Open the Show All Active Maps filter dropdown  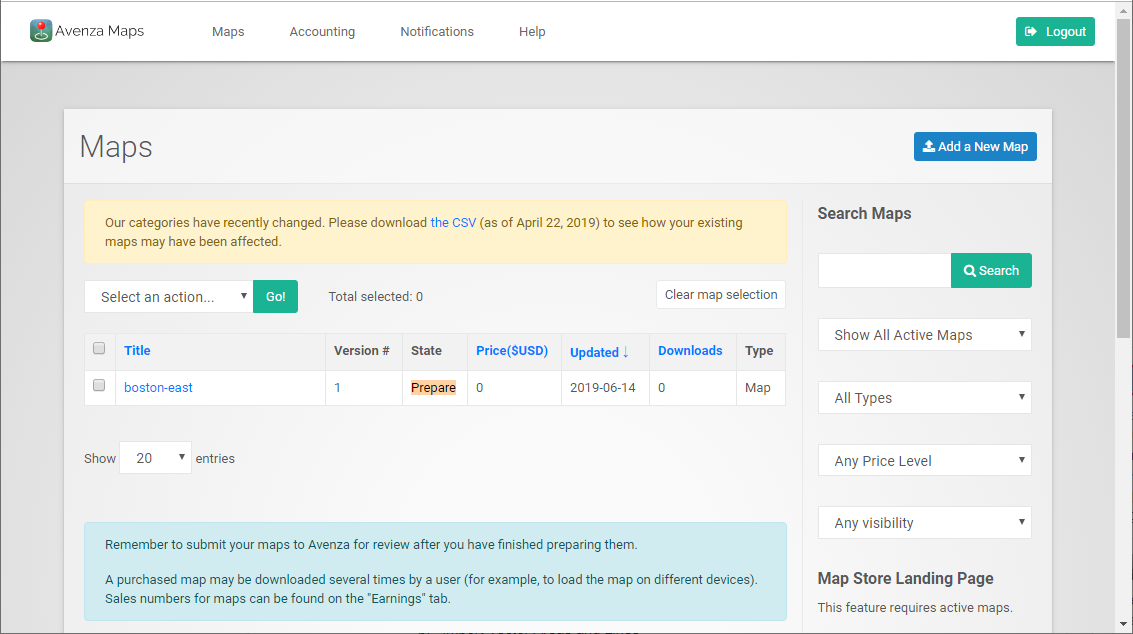tap(924, 334)
